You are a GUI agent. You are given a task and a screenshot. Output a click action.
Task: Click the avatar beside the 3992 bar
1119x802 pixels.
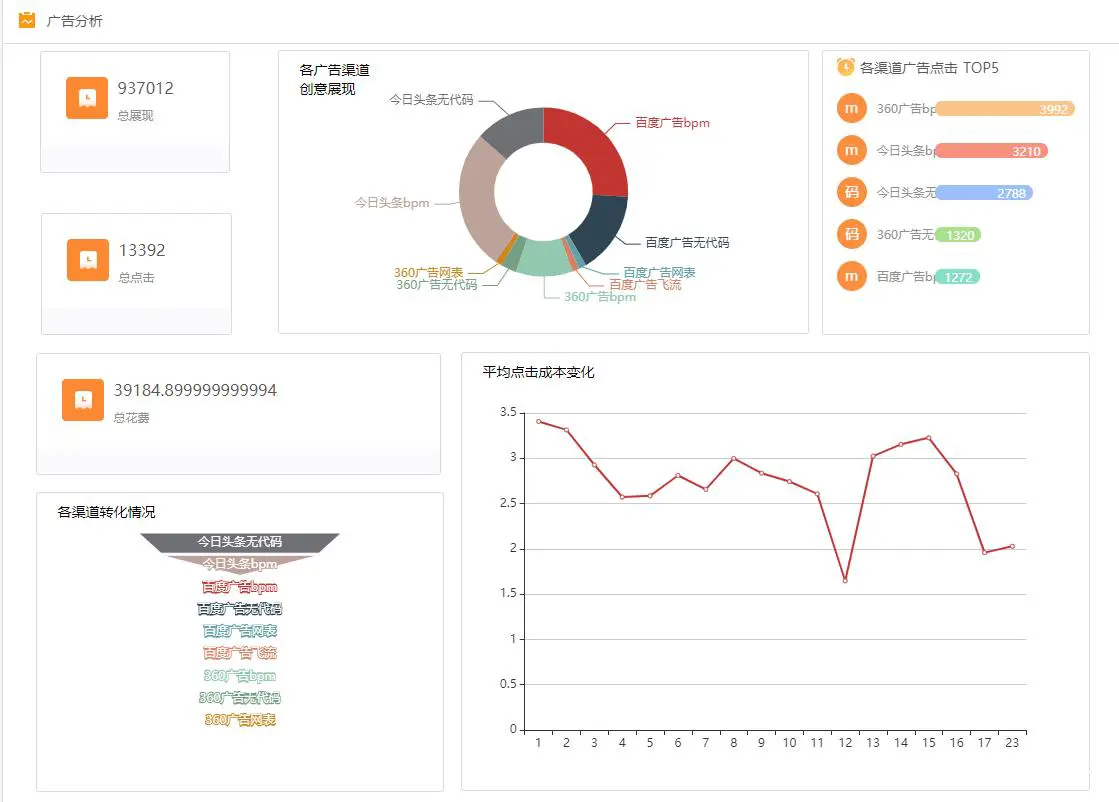(x=851, y=108)
